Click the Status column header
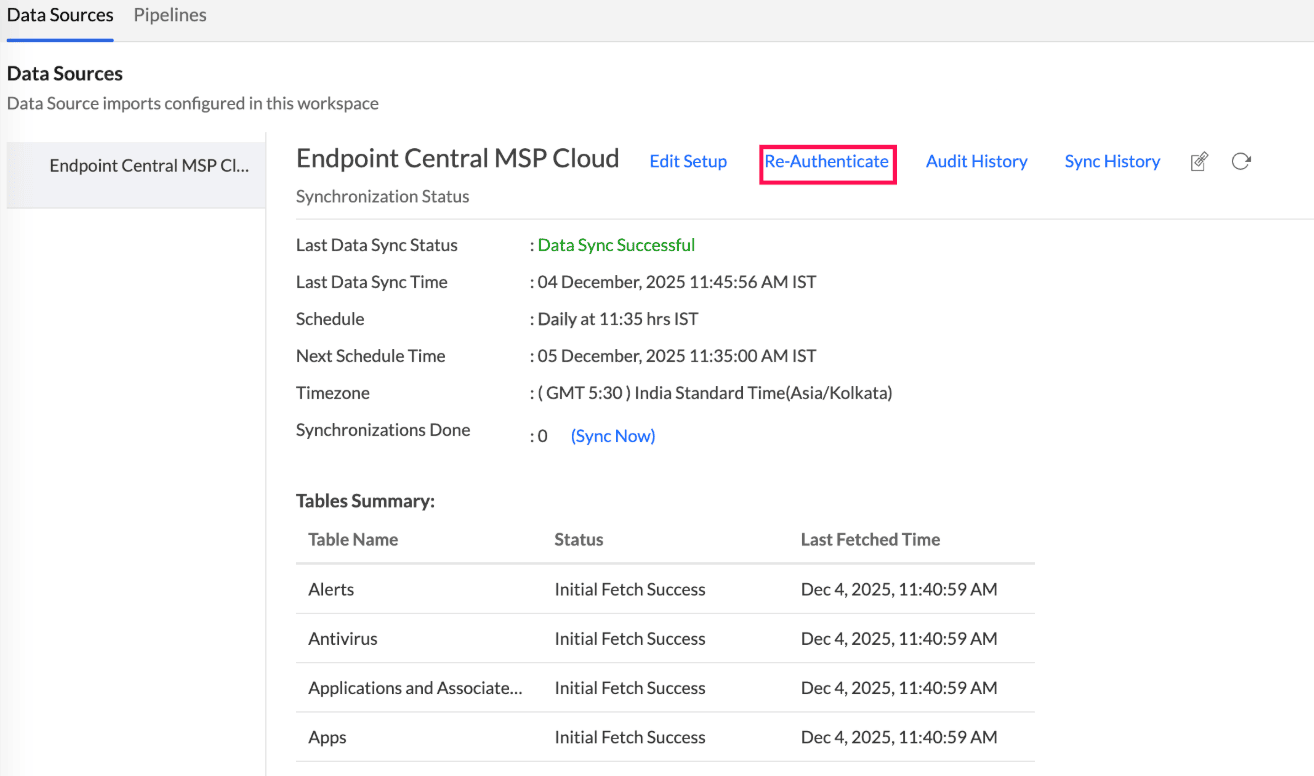 click(x=579, y=539)
